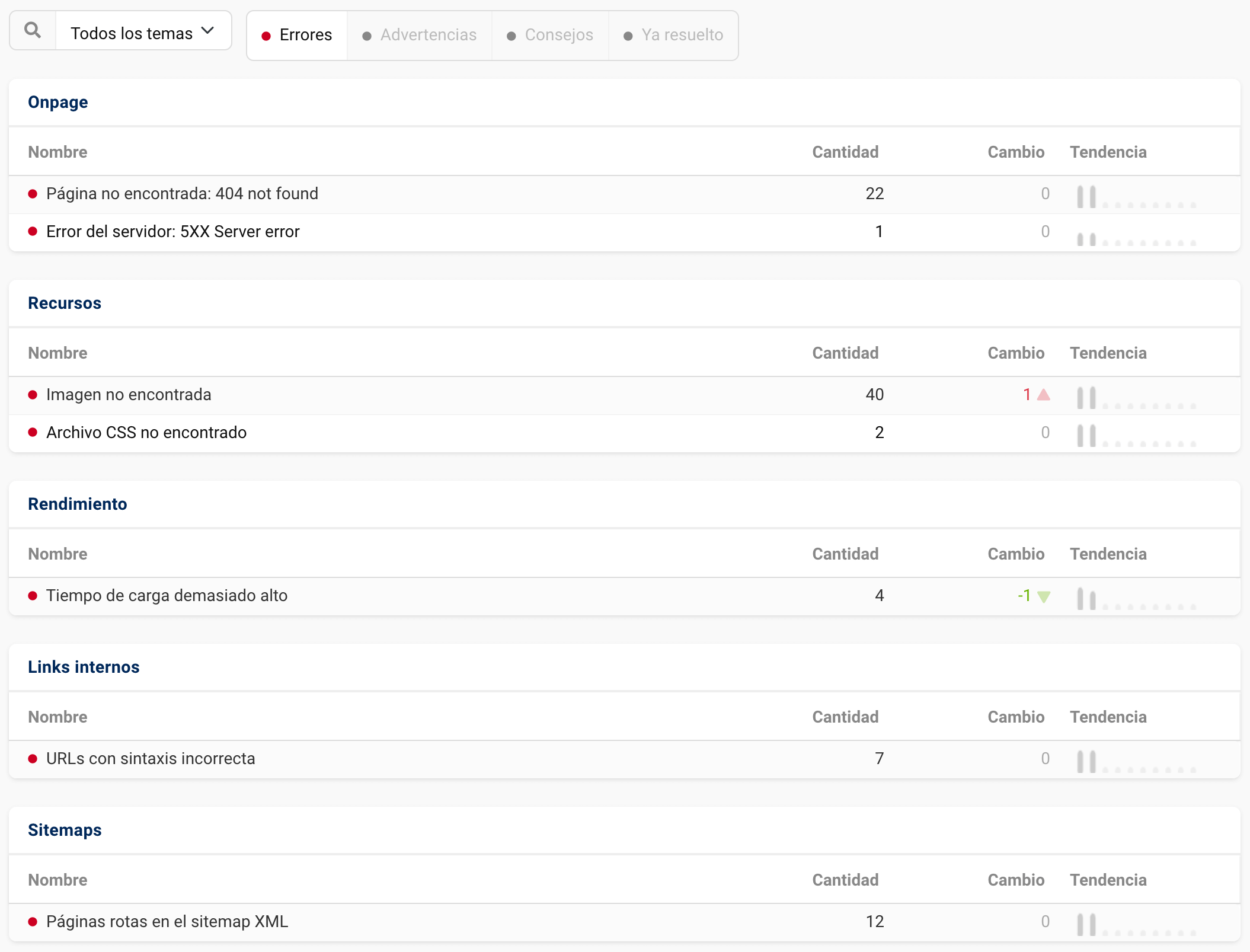Click the Todos los temas chevron arrow
This screenshot has width=1250, height=952.
pos(207,30)
